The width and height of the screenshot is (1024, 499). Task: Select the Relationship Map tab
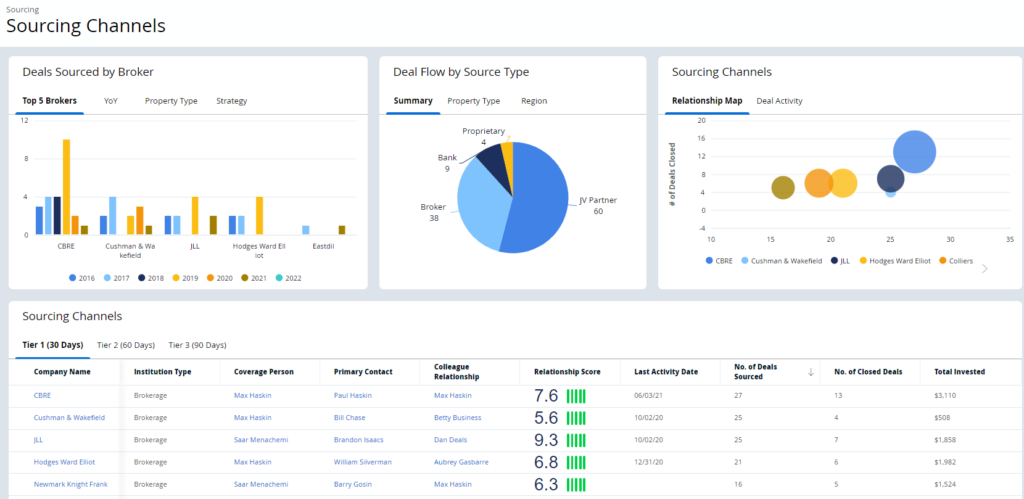(x=707, y=101)
